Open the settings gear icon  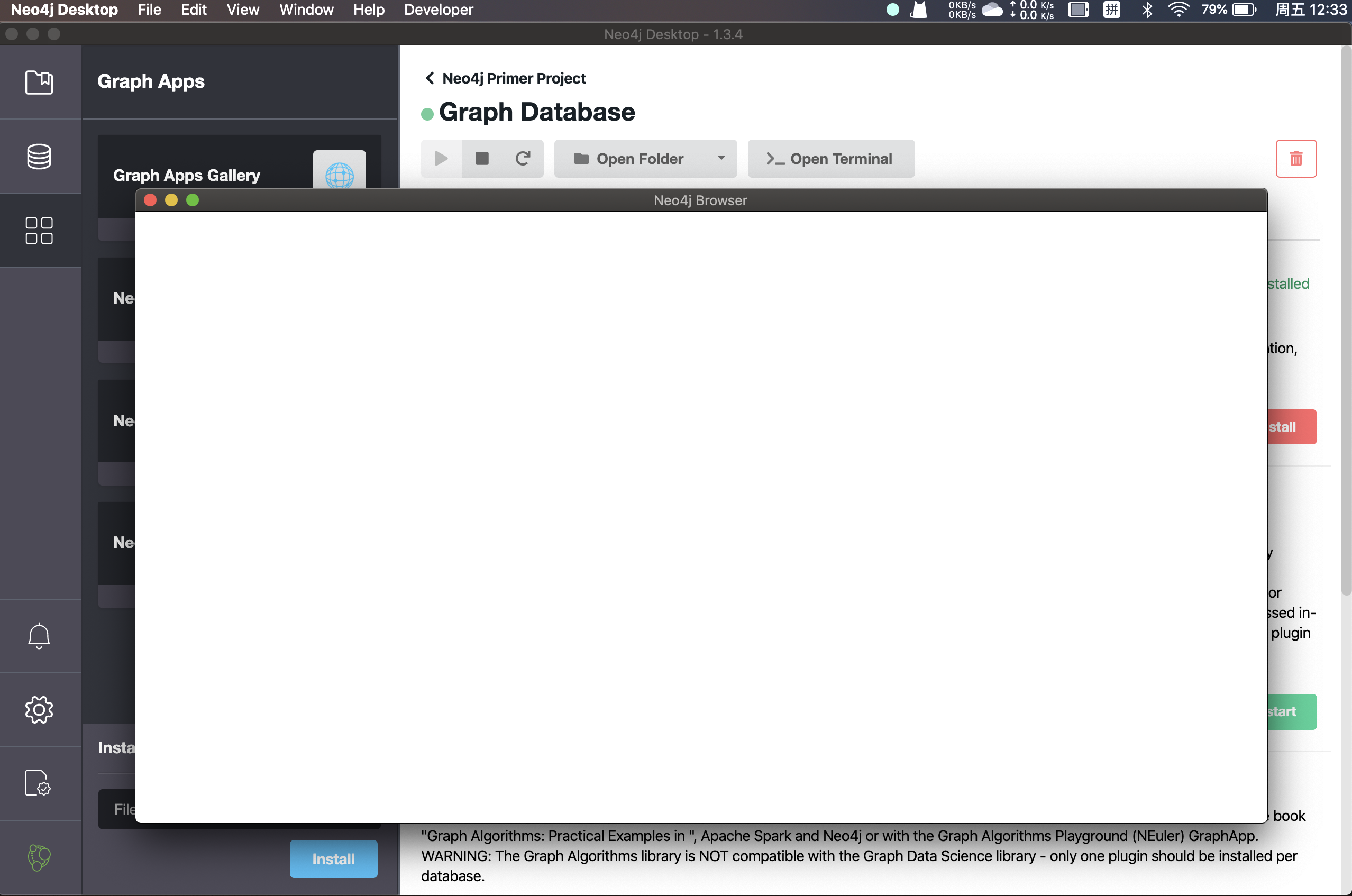39,710
